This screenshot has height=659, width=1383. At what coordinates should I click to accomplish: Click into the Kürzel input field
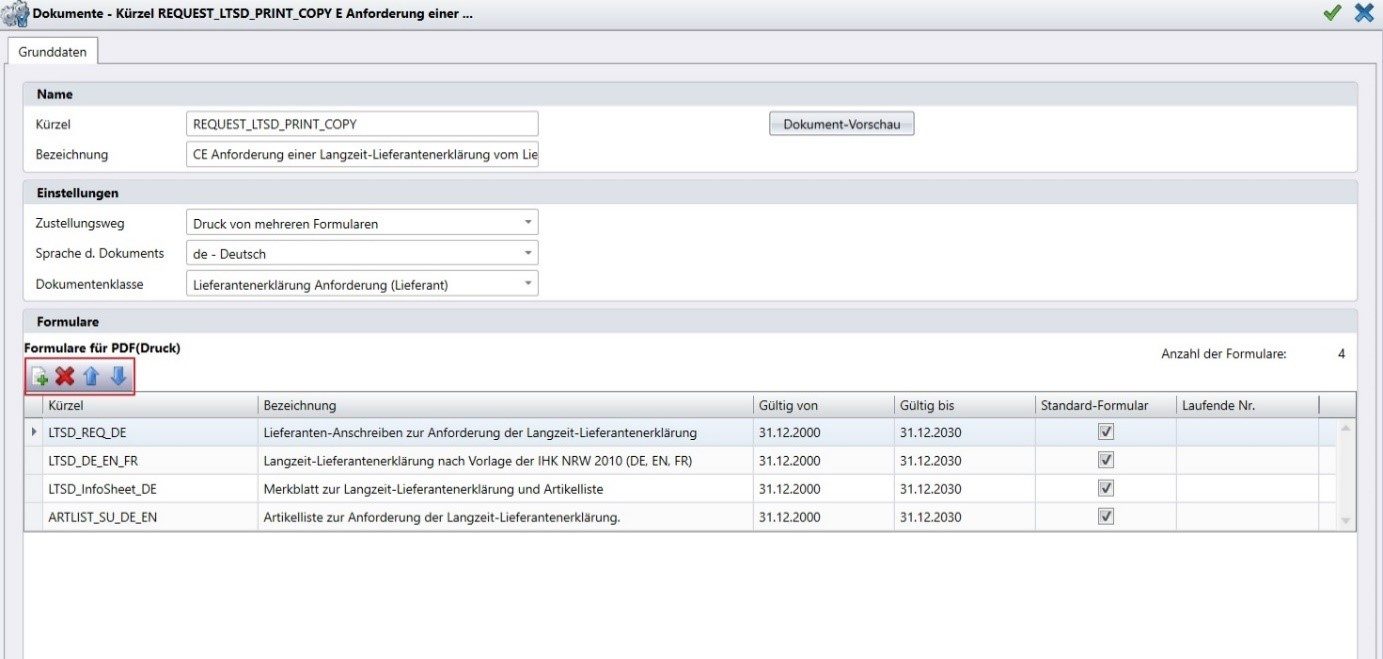tap(362, 124)
